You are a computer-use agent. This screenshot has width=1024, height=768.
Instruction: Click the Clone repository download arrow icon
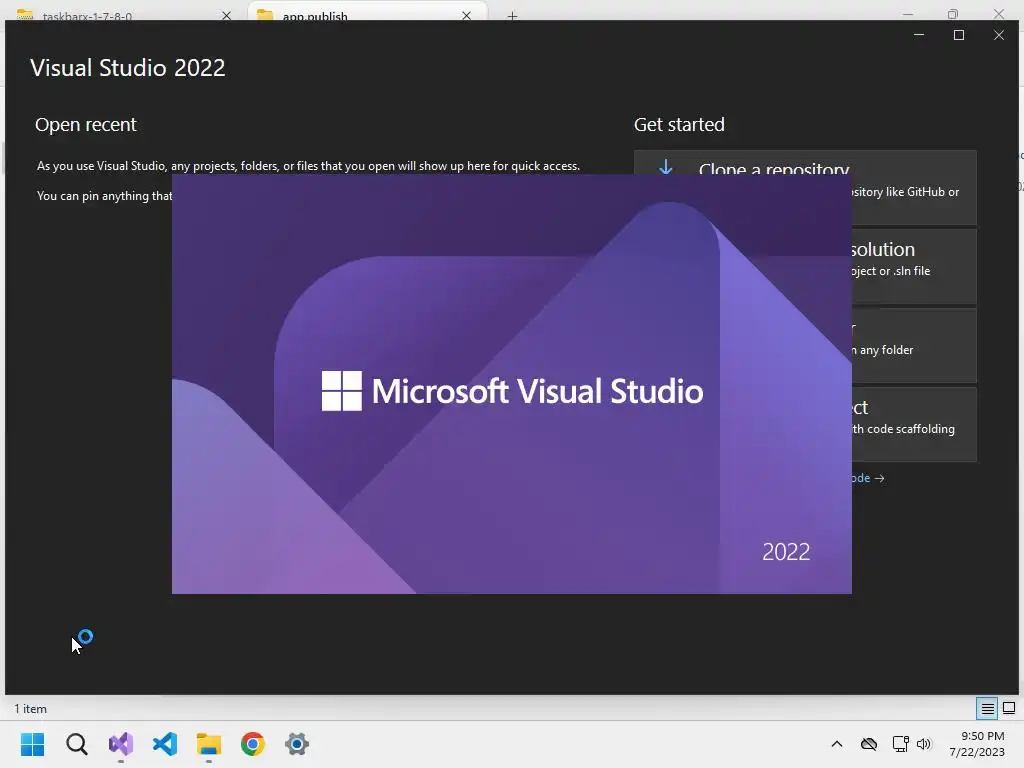coord(665,167)
